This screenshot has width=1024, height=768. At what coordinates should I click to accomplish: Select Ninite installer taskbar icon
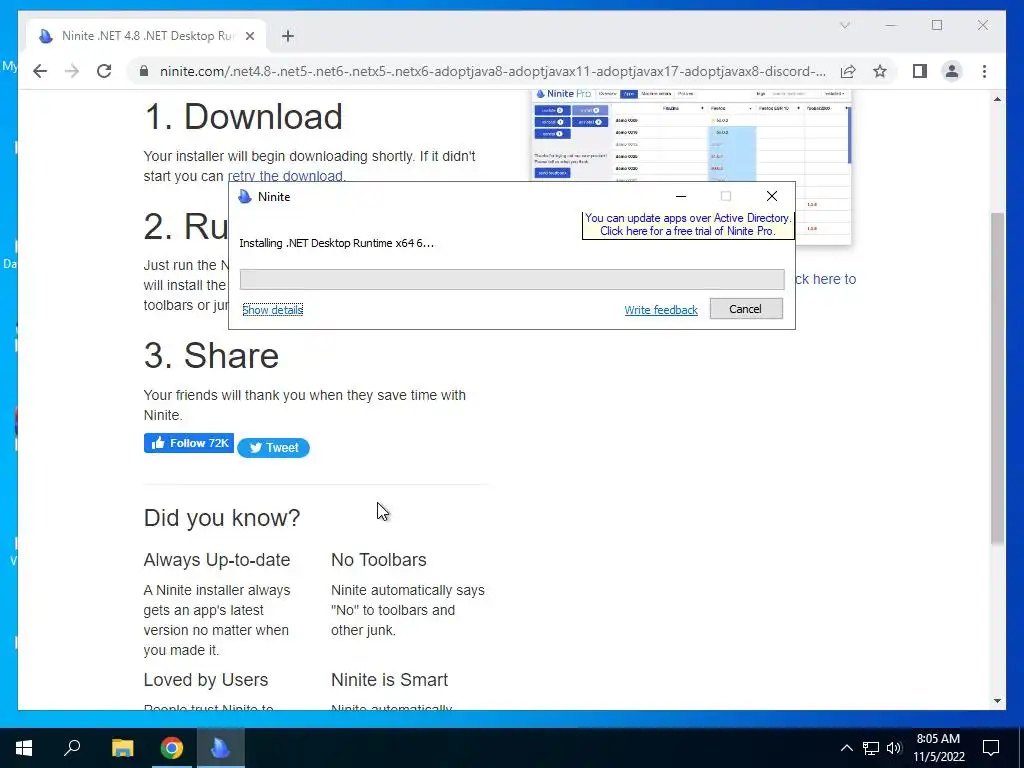pos(220,748)
